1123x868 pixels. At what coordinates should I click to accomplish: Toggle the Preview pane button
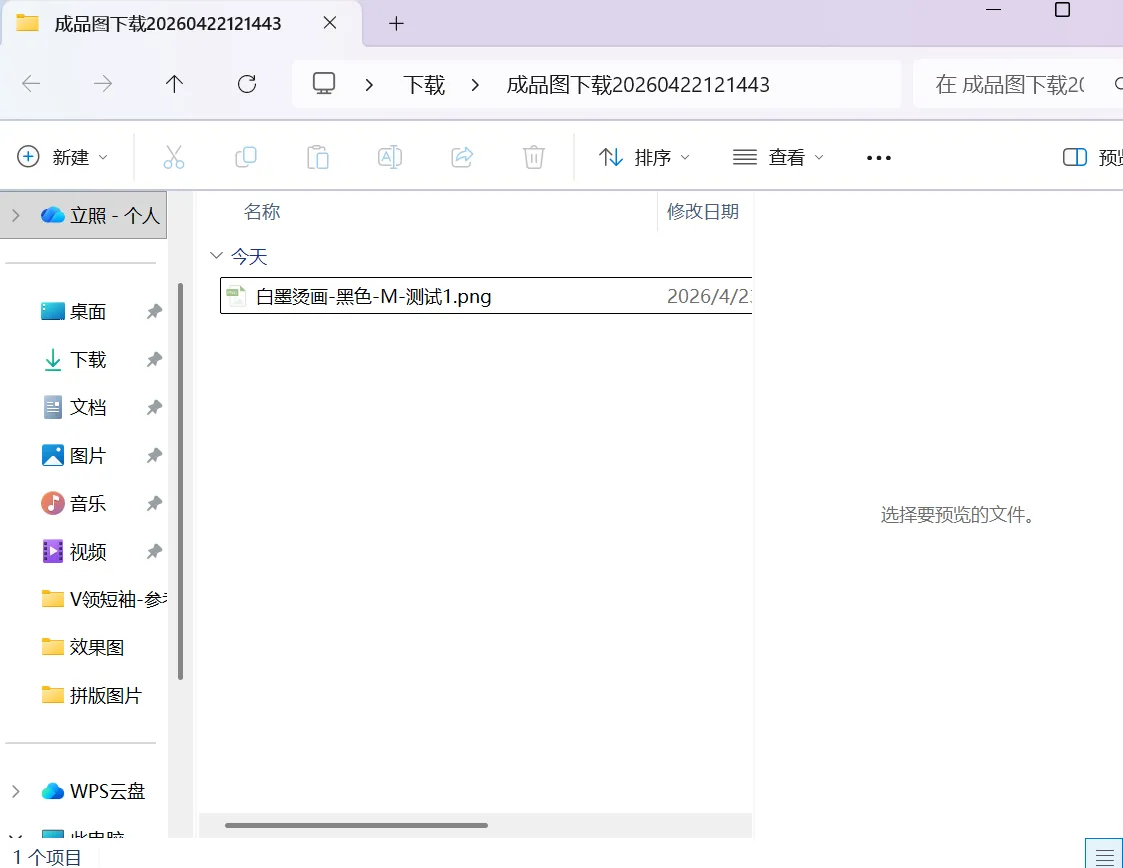pos(1091,157)
